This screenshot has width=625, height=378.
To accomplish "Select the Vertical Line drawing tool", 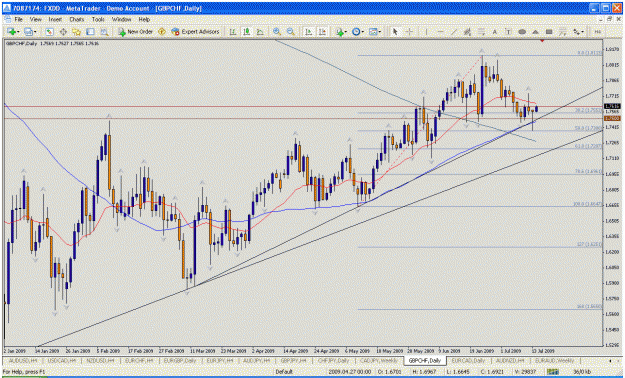I will coord(426,32).
